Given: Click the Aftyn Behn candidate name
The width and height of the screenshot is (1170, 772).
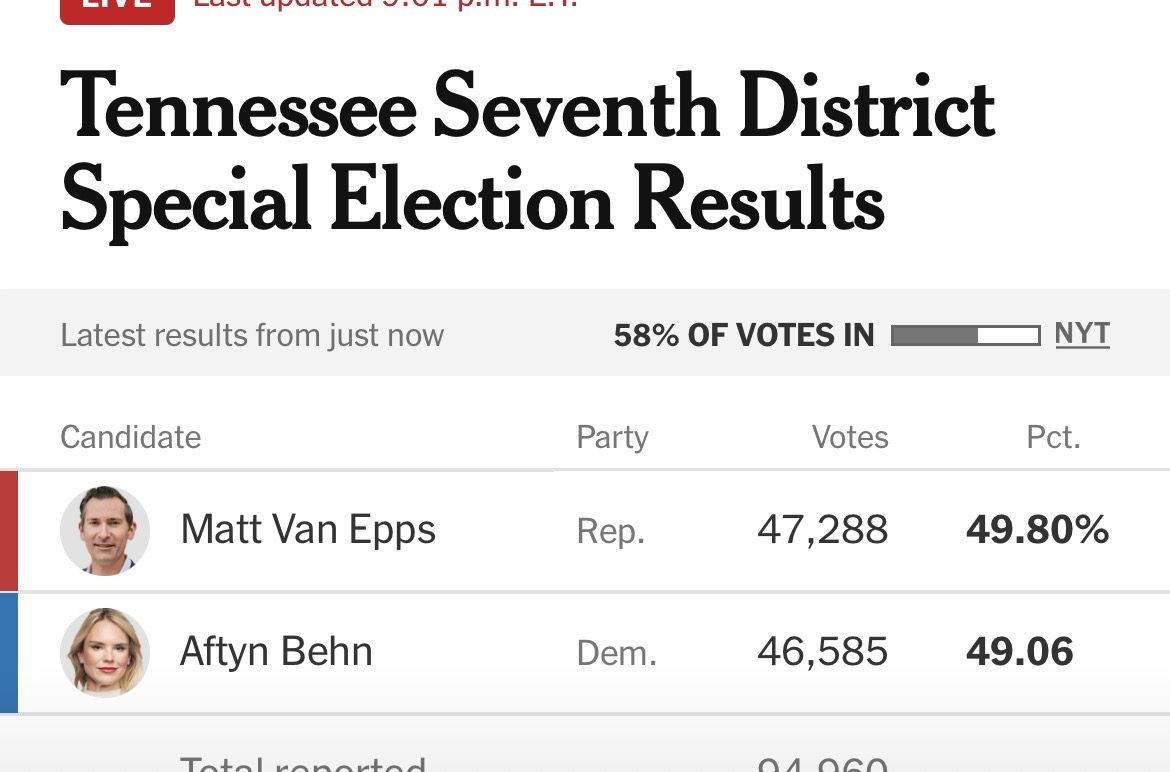Looking at the screenshot, I should (276, 652).
